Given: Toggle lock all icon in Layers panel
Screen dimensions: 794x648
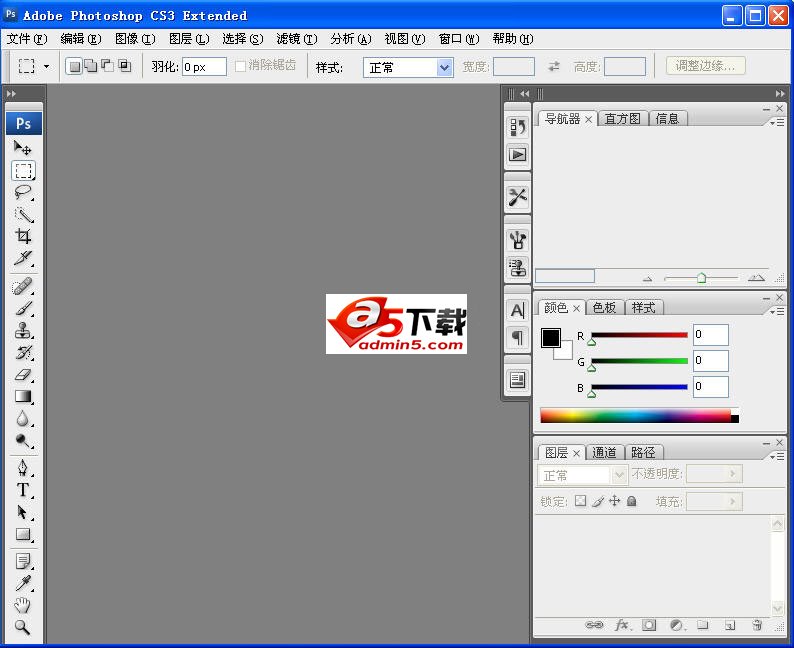Looking at the screenshot, I should coord(632,501).
